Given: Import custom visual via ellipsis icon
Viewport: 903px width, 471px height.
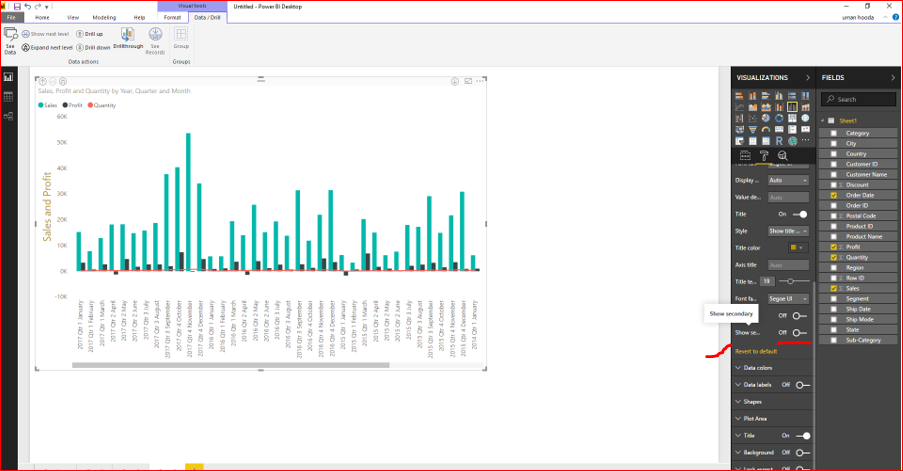Looking at the screenshot, I should [806, 140].
